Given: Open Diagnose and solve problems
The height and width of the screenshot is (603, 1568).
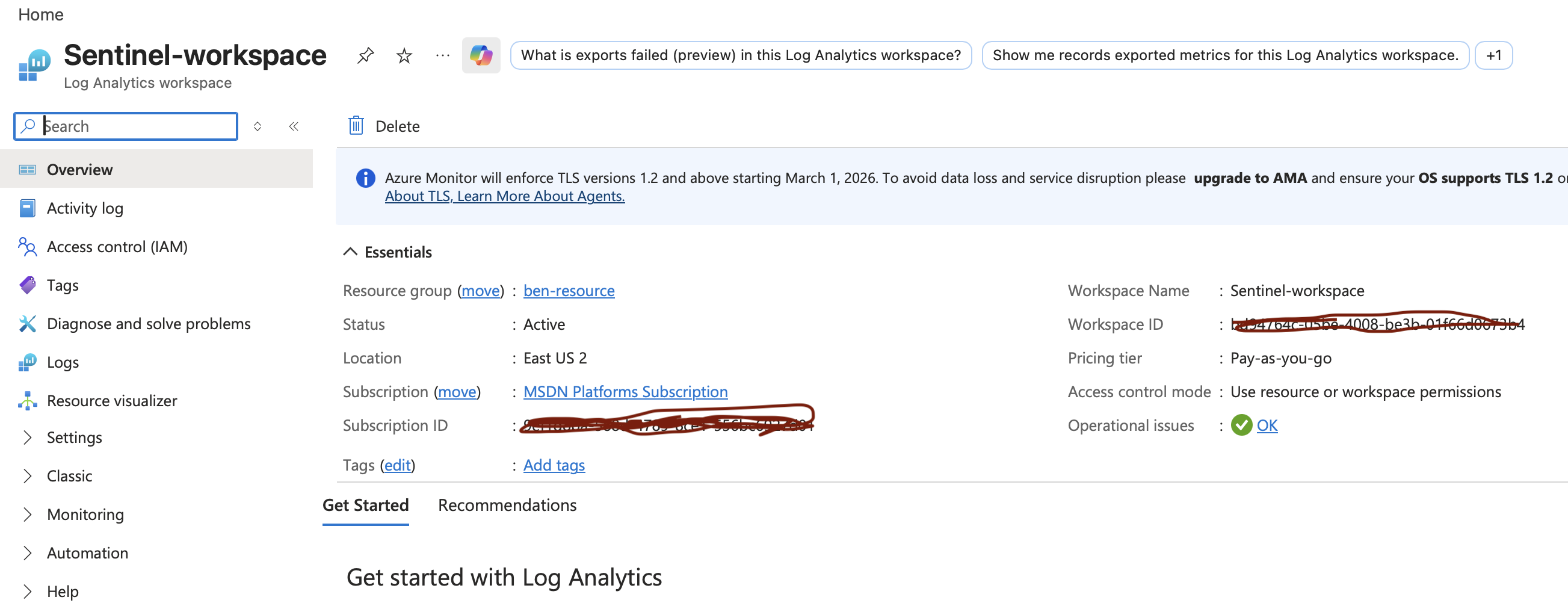Looking at the screenshot, I should [149, 323].
